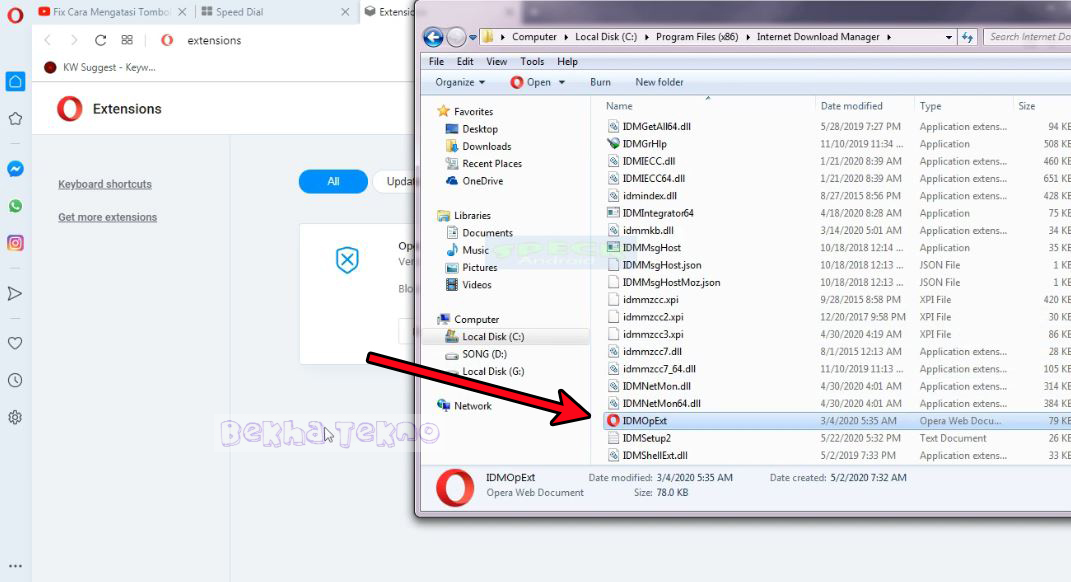Expand the address bar history dropdown

(949, 37)
